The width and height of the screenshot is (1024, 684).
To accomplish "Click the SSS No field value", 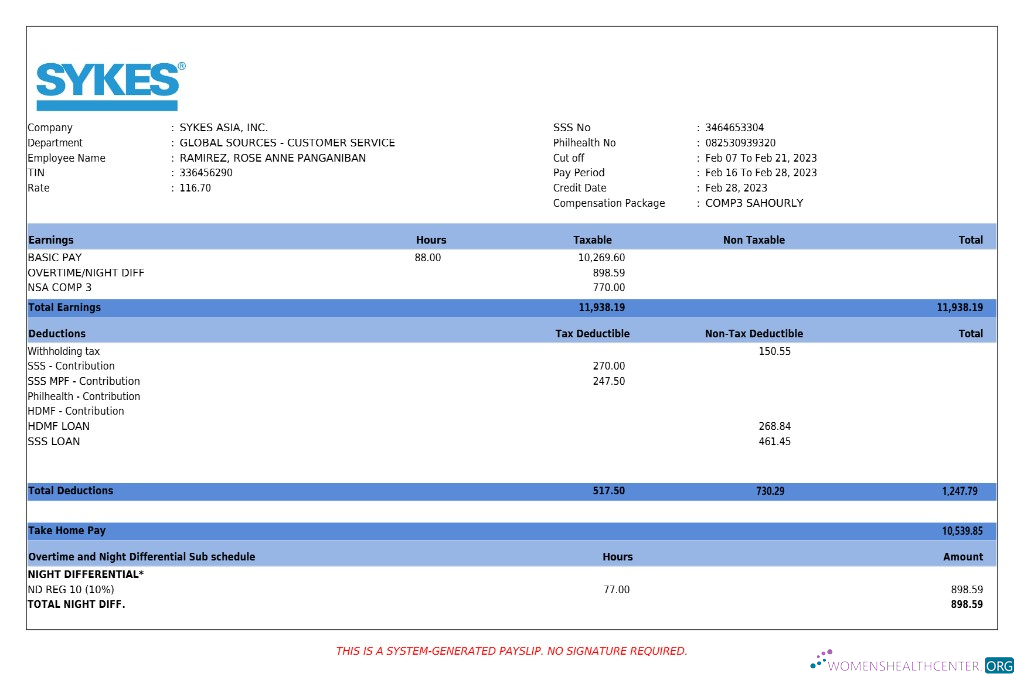I will [x=736, y=127].
